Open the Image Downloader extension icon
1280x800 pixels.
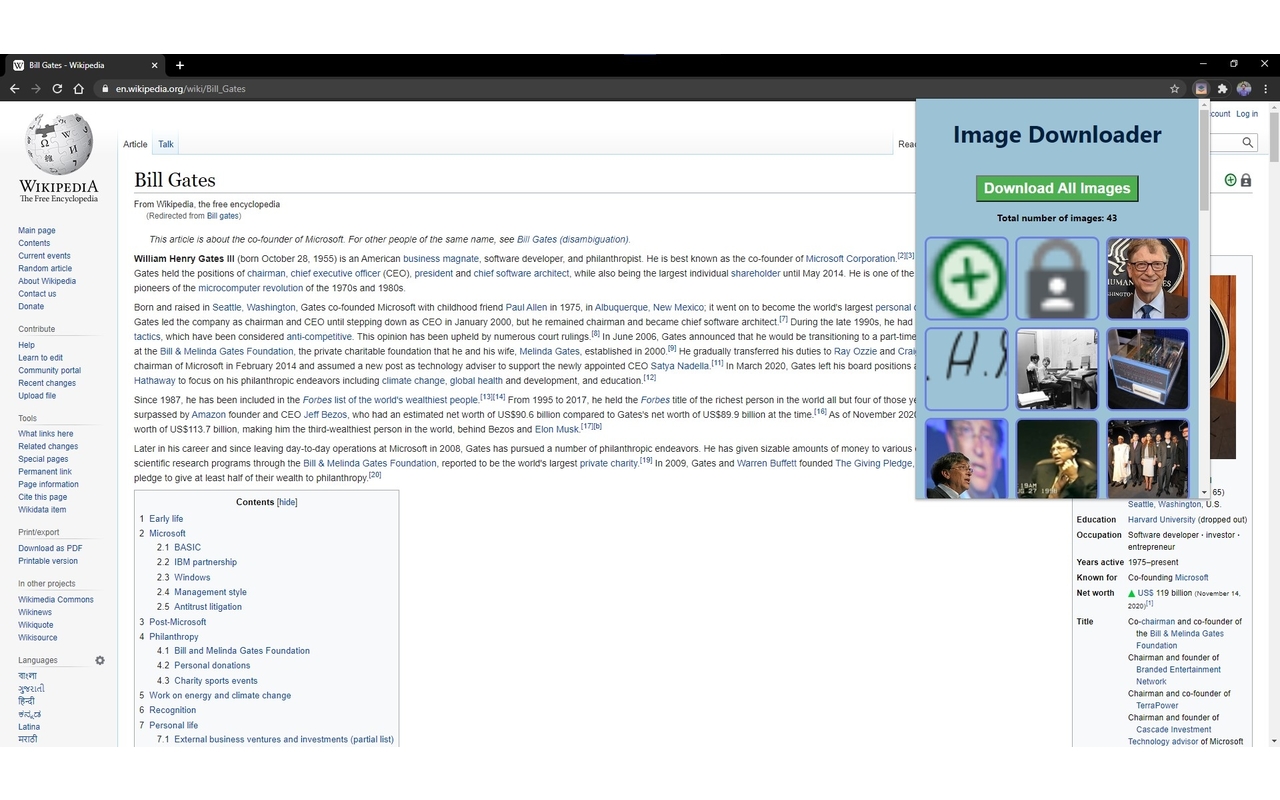pos(1201,89)
